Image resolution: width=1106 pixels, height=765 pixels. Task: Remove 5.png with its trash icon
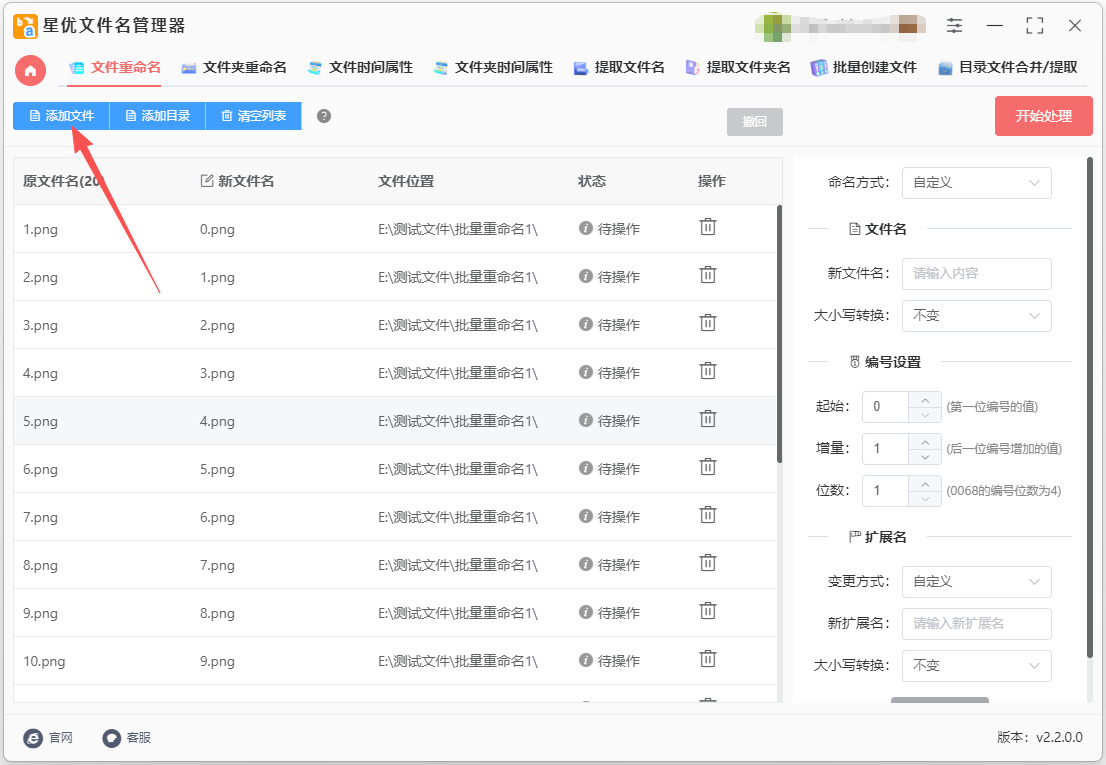click(x=707, y=419)
